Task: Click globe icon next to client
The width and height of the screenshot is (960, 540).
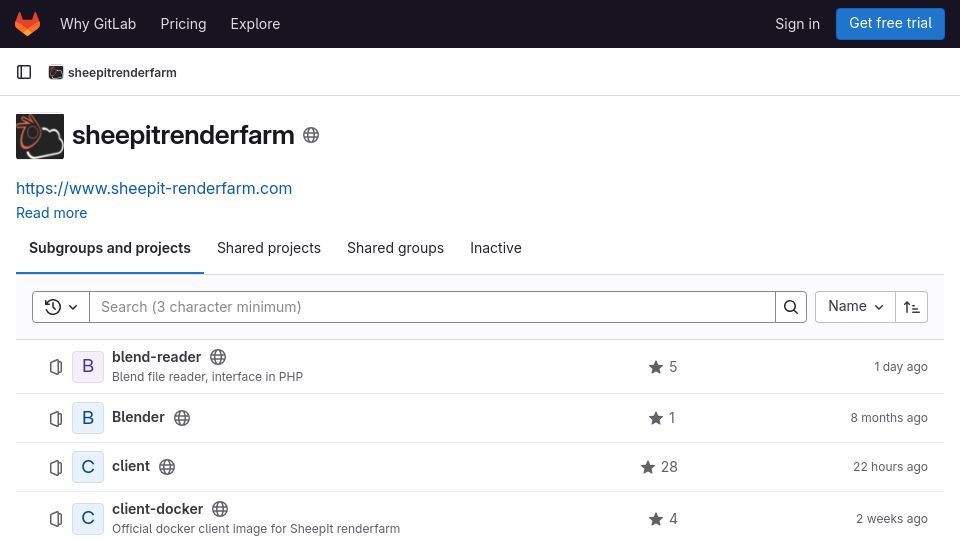Action: click(167, 467)
